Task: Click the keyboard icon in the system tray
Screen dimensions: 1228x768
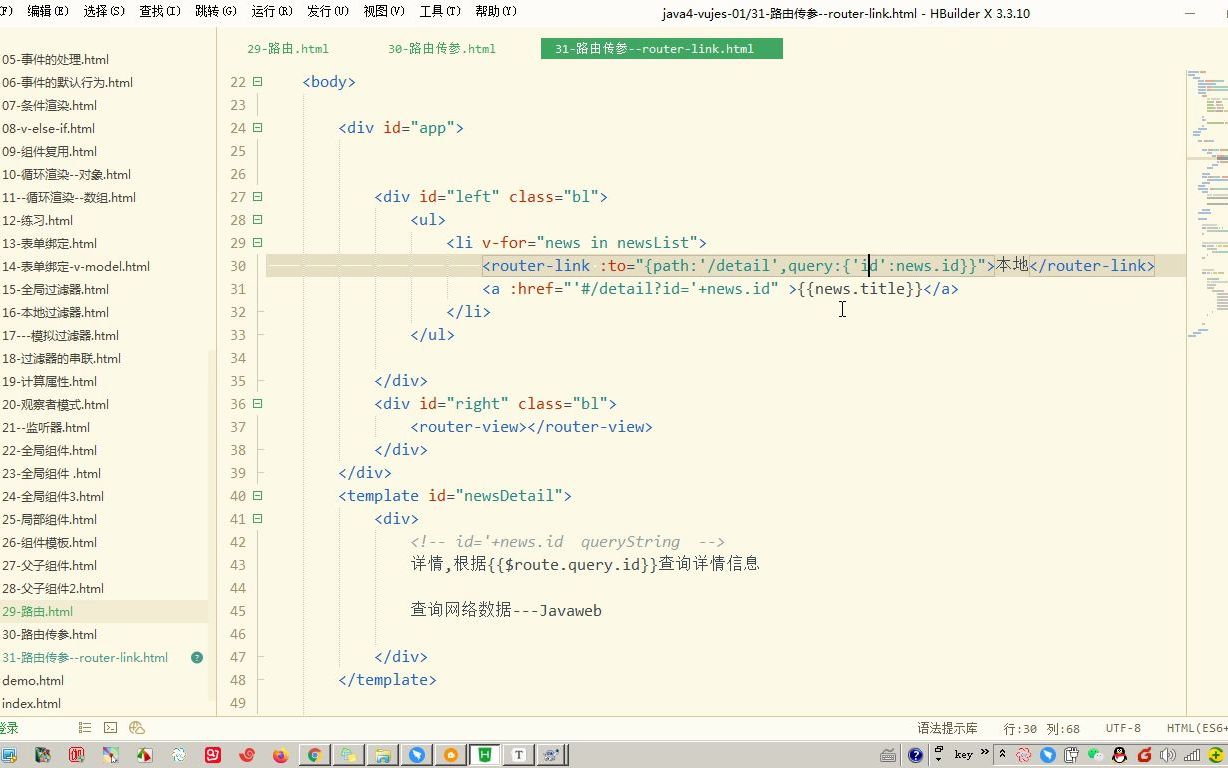Action: (888, 755)
